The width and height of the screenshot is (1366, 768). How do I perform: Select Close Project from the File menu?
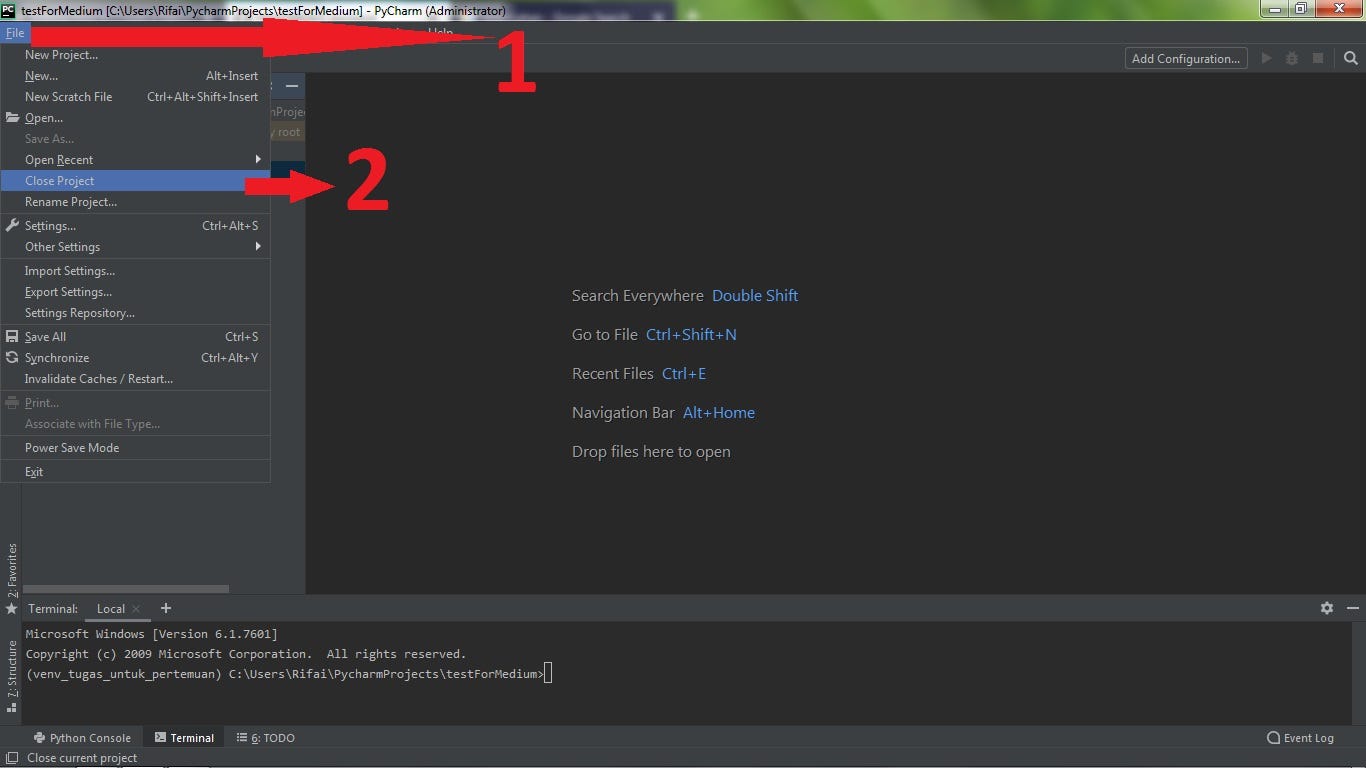tap(60, 180)
